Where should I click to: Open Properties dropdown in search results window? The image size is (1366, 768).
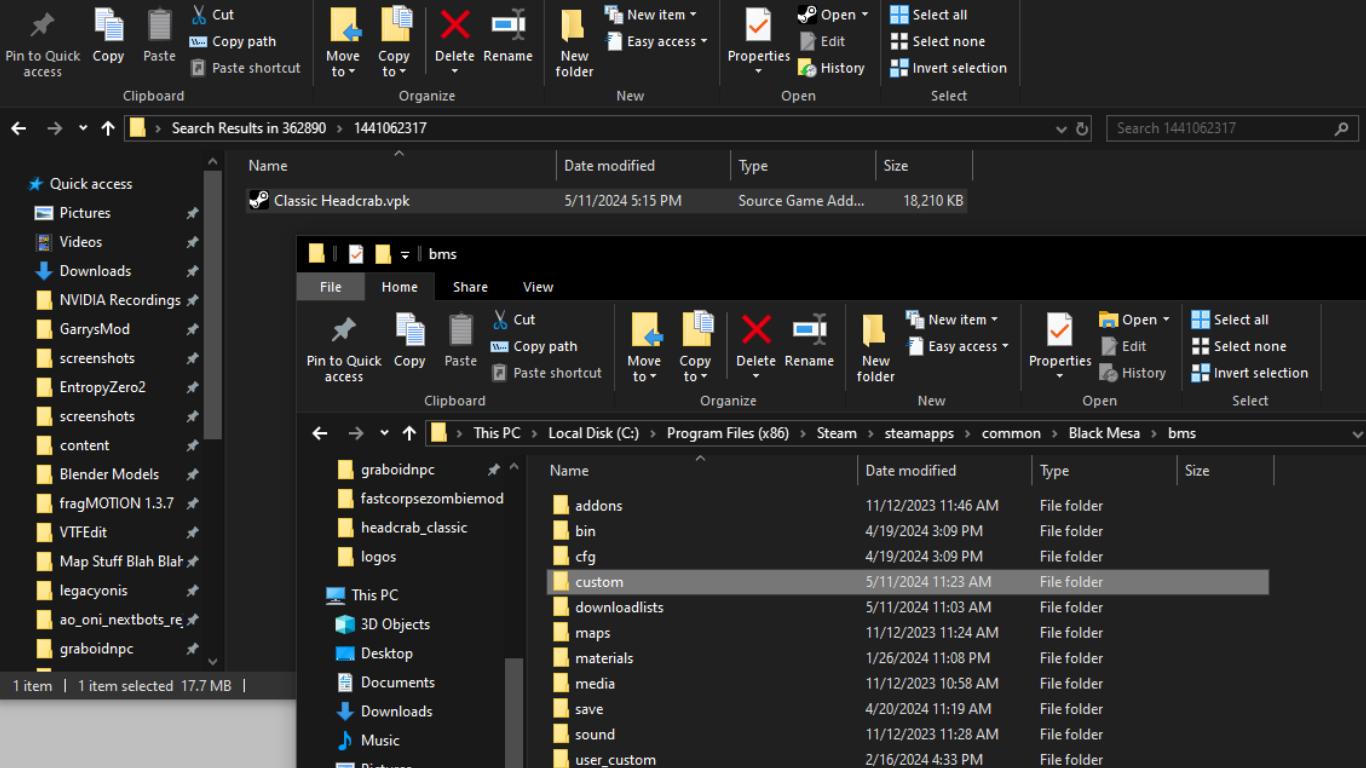click(x=759, y=71)
